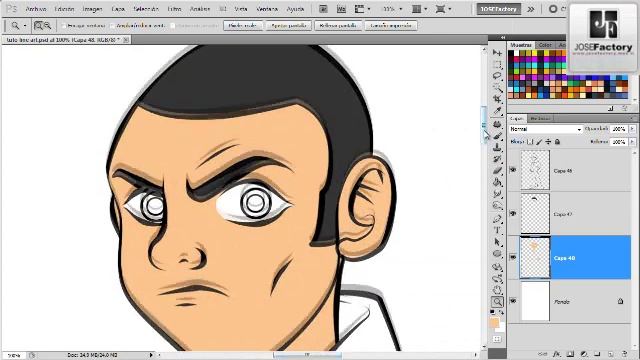Select the Eyedropper tool
This screenshot has height=360, width=640.
coord(497,111)
